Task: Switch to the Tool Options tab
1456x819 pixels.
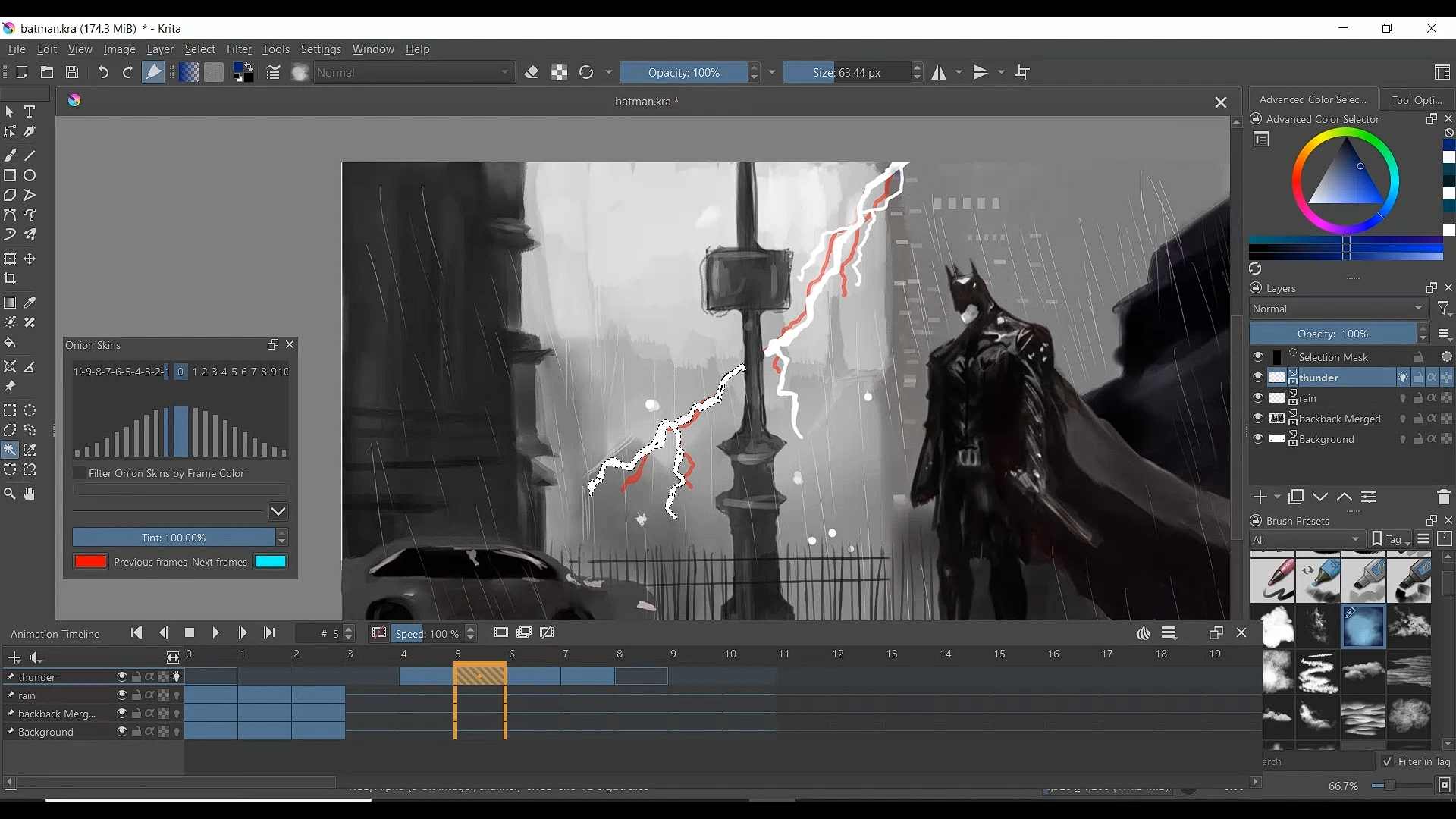Action: 1417,100
